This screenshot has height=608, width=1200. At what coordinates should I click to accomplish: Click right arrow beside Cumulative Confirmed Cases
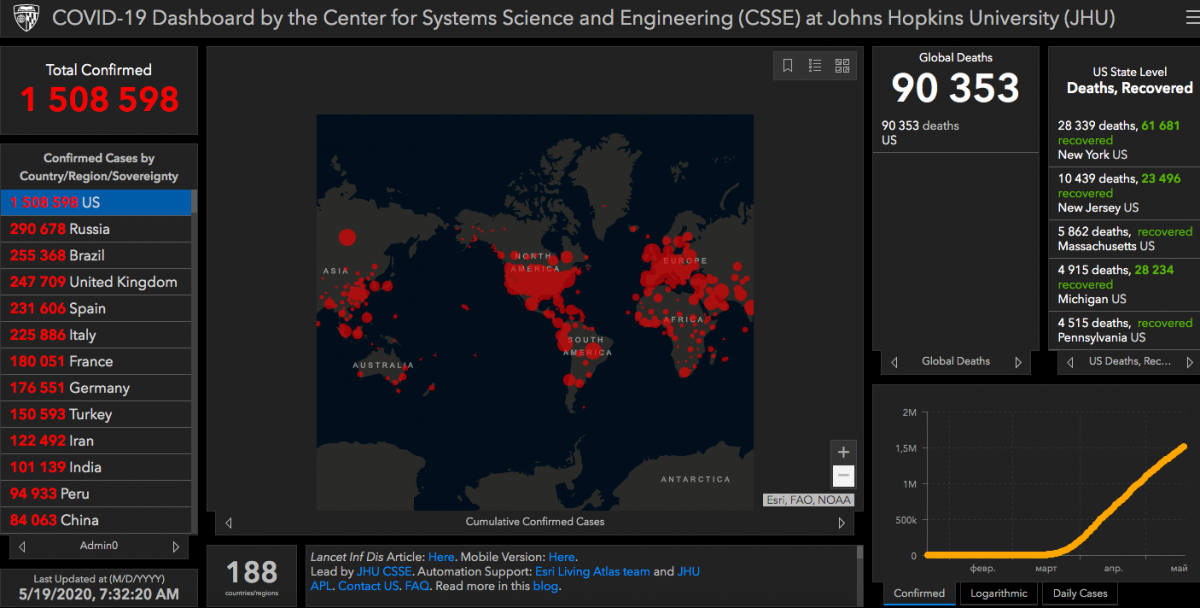[842, 522]
